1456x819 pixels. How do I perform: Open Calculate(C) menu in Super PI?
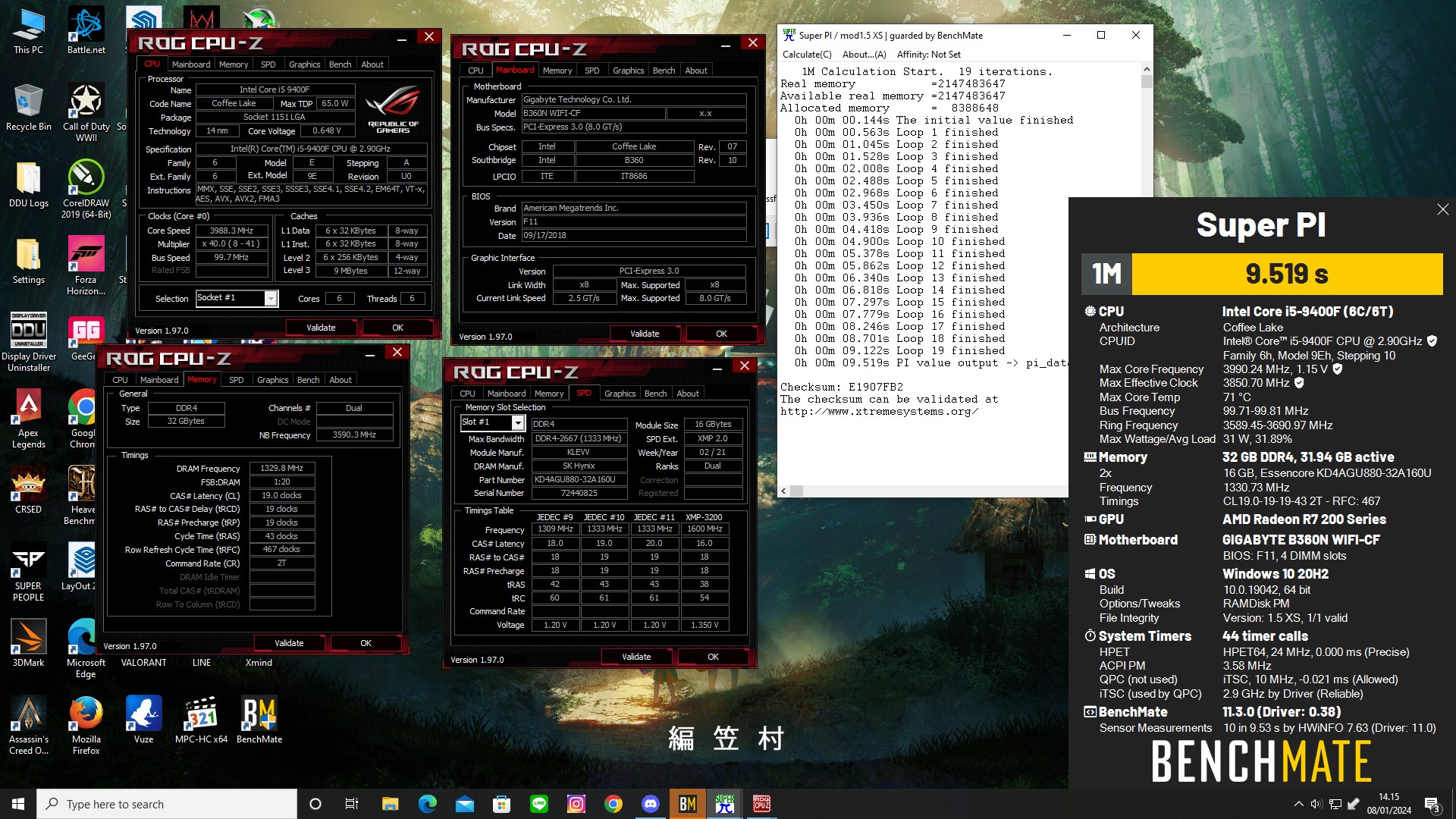pos(807,55)
